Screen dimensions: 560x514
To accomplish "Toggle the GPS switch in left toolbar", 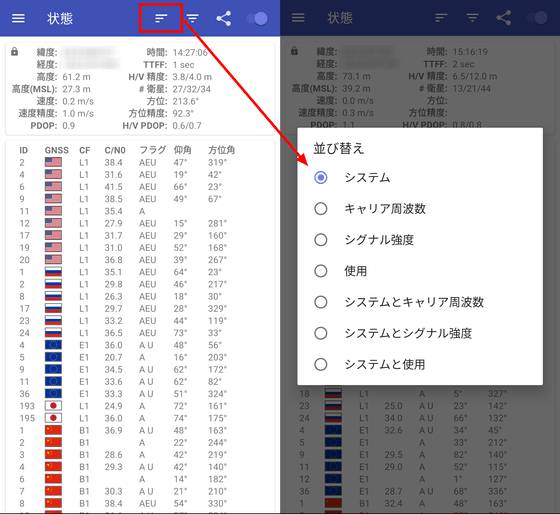I will 258,18.
